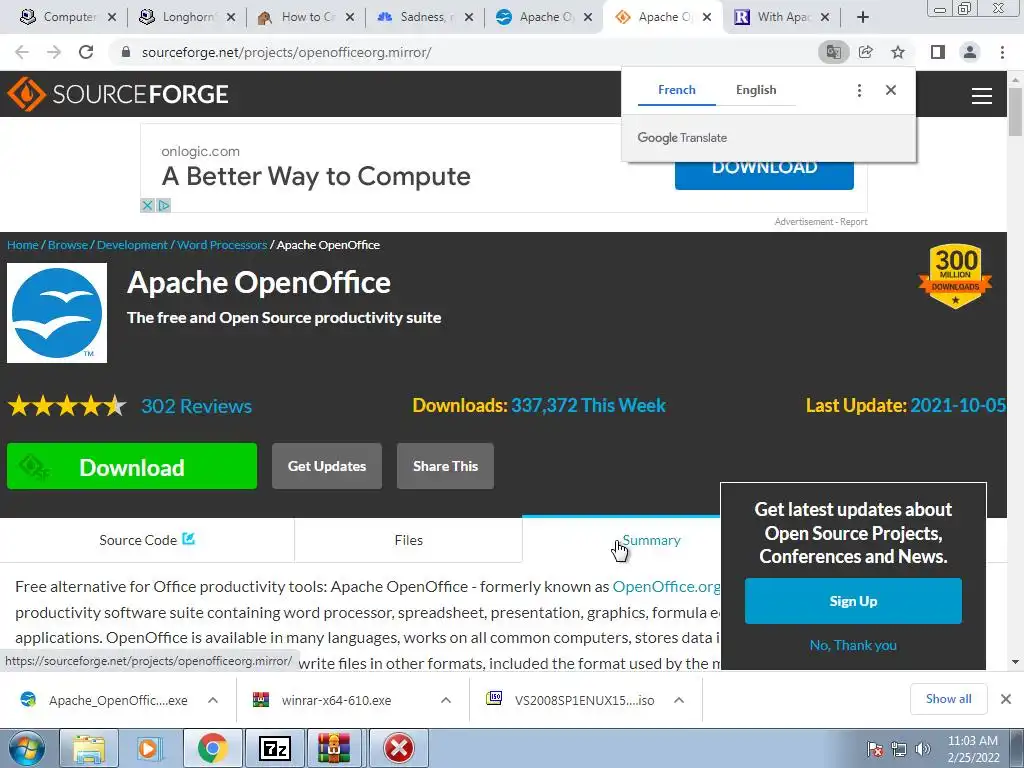Go to Development breadcrumb link
1024x768 pixels.
[133, 245]
